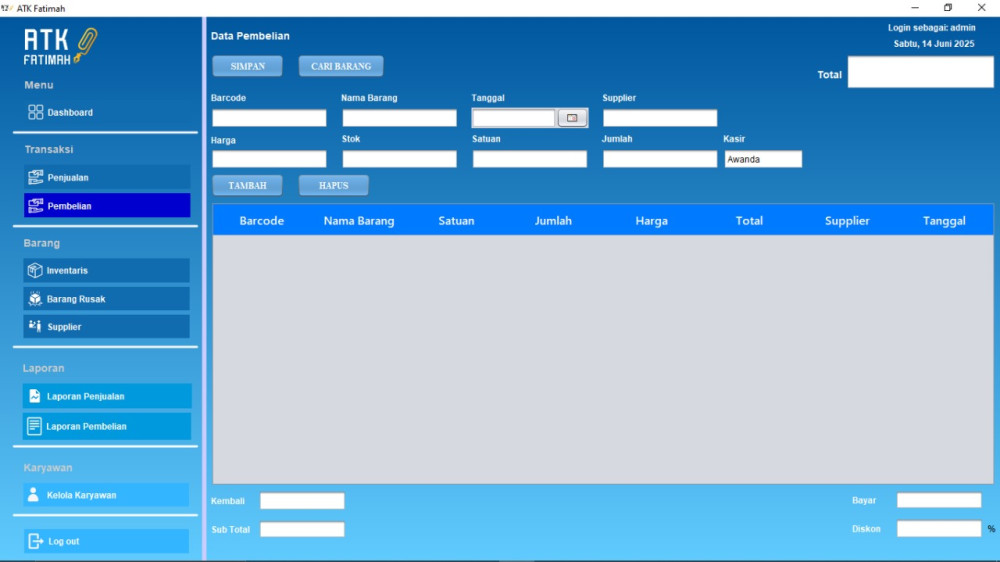Click the Laporan Penjualan chart icon
This screenshot has width=1000, height=562.
click(34, 396)
